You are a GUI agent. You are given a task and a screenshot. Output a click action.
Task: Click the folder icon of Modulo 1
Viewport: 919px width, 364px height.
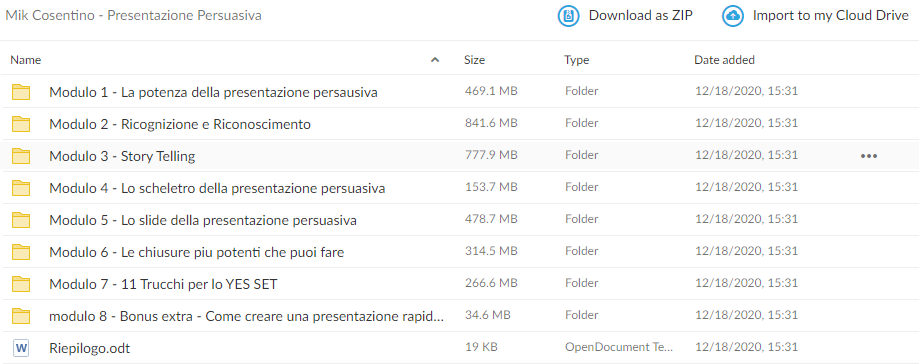21,92
